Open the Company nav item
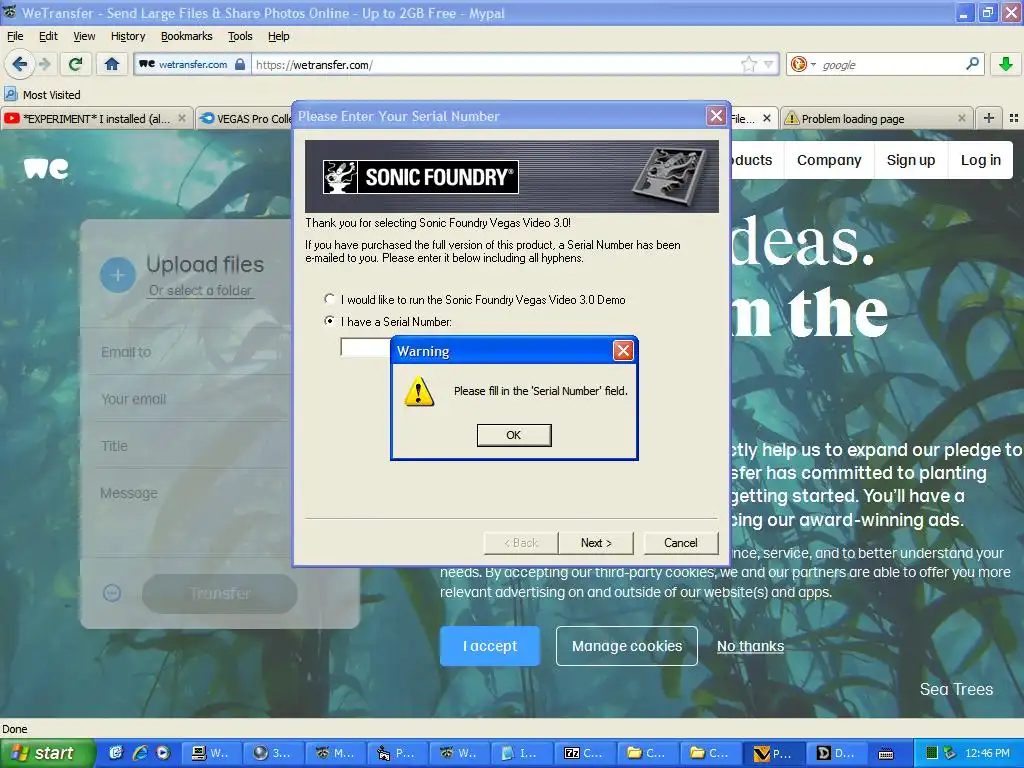The image size is (1024, 768). [x=829, y=160]
